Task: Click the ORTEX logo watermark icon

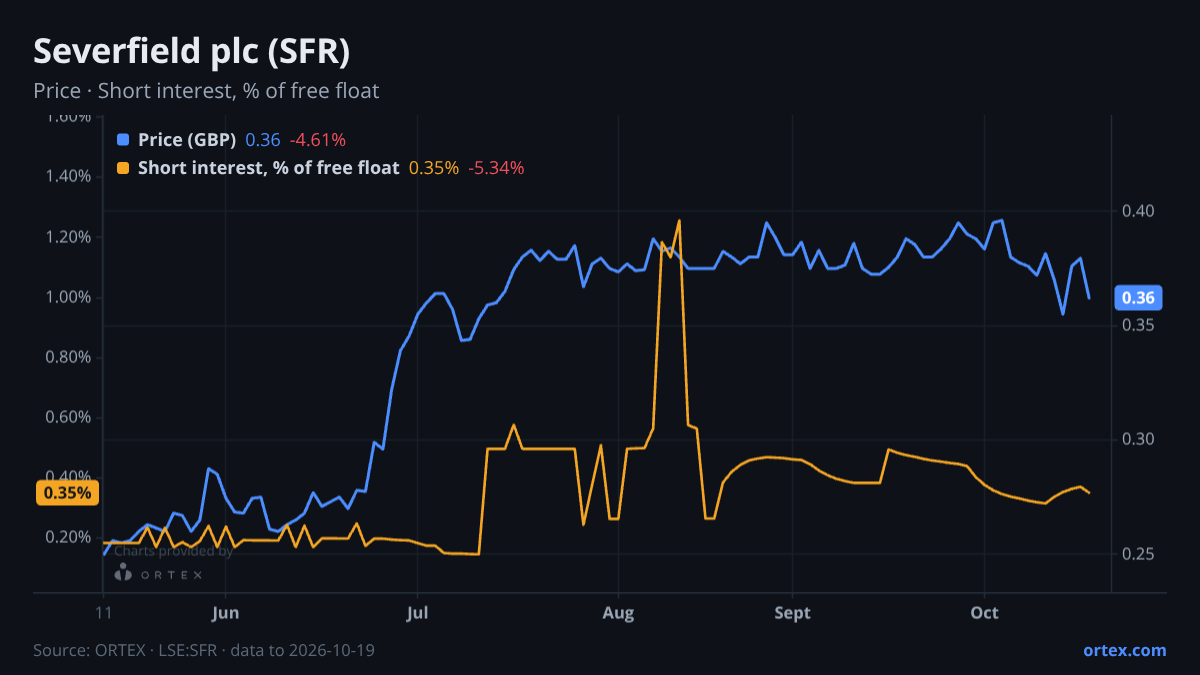Action: tap(123, 573)
